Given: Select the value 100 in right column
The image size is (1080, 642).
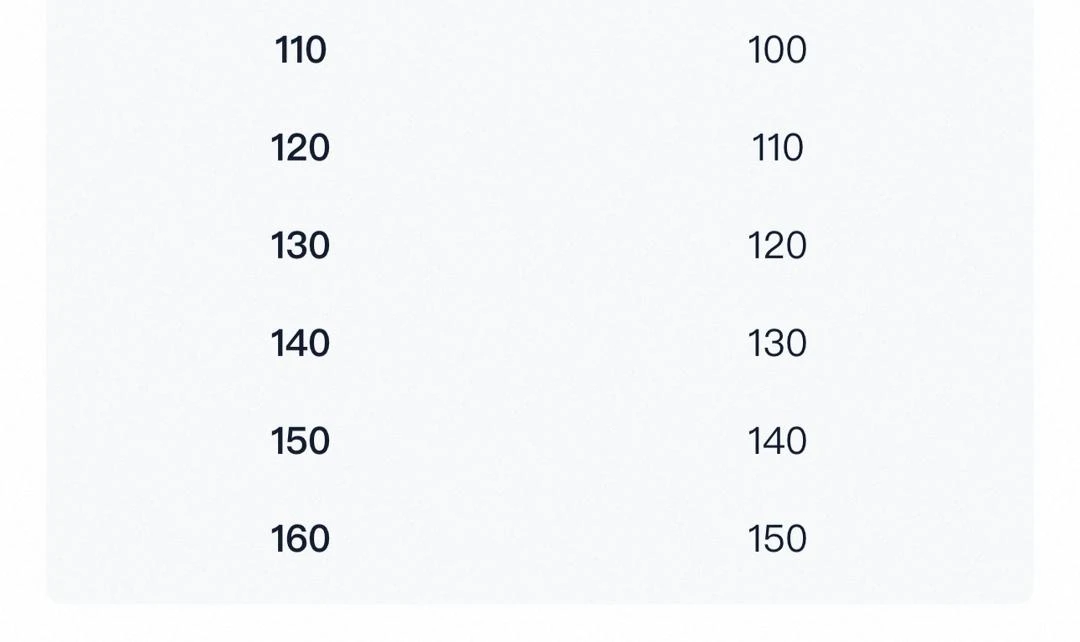Looking at the screenshot, I should [x=777, y=50].
